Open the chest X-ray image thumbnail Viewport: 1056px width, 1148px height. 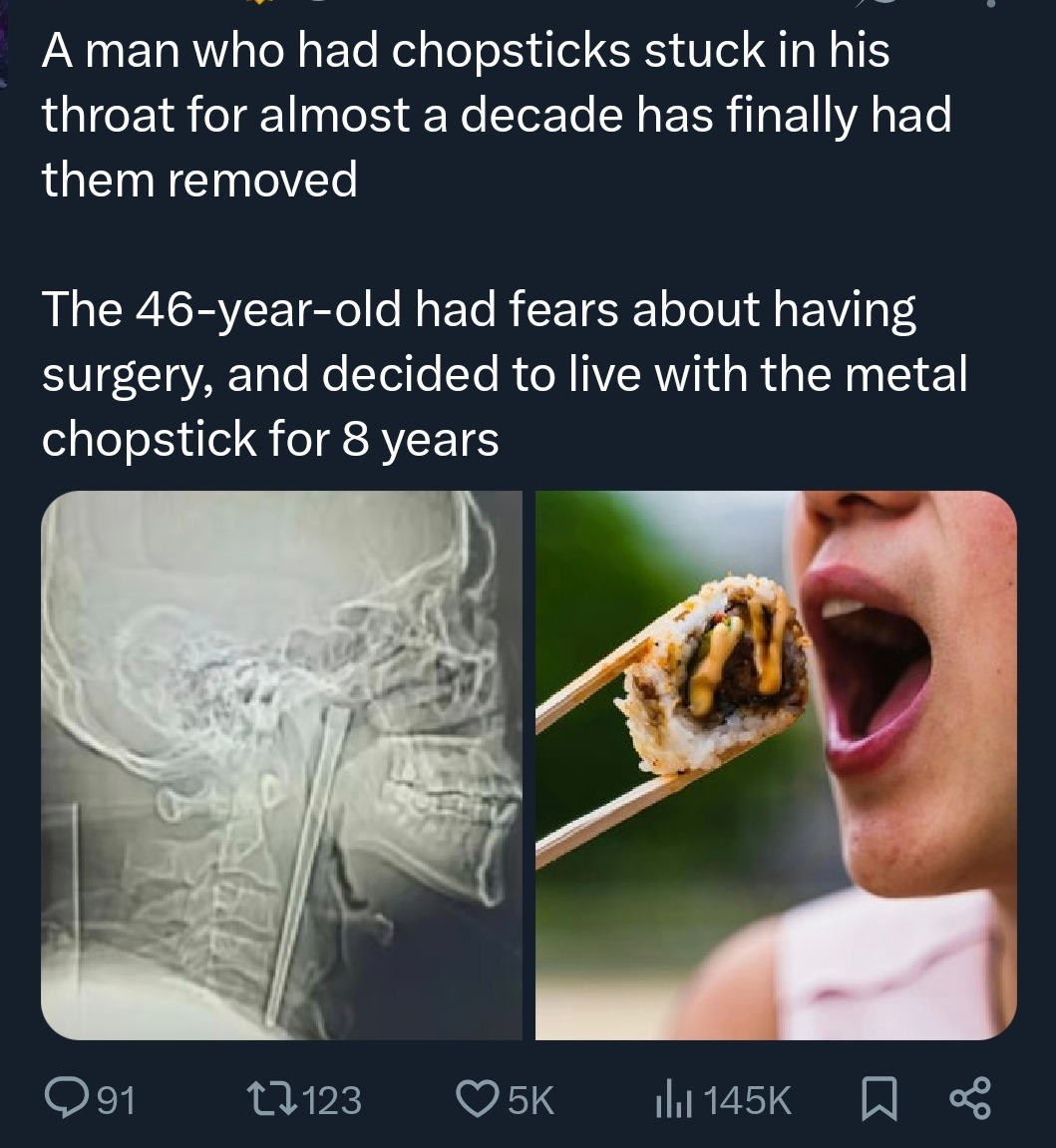(282, 764)
